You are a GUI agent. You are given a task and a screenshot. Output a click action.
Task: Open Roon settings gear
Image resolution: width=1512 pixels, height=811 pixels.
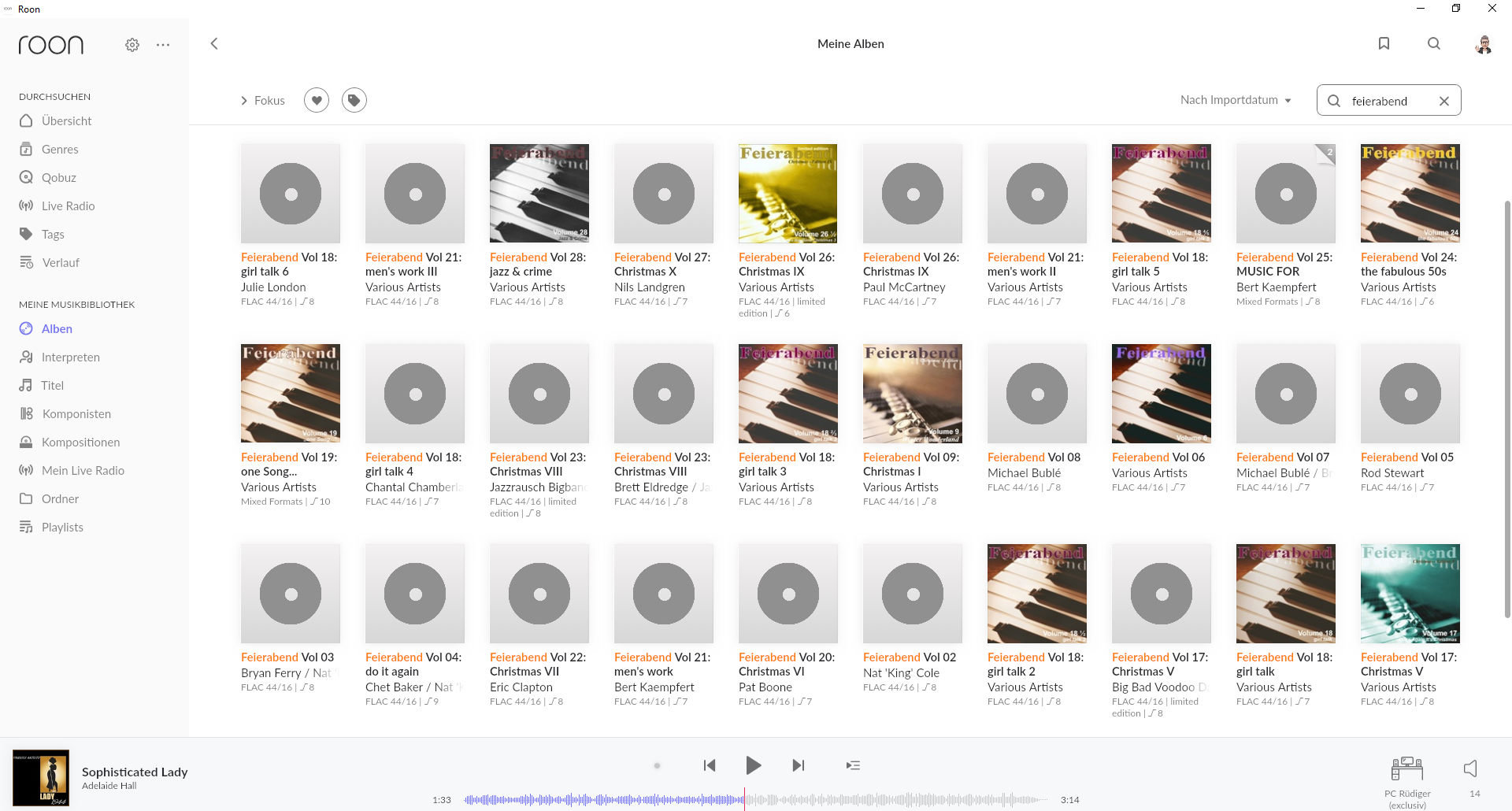point(132,45)
